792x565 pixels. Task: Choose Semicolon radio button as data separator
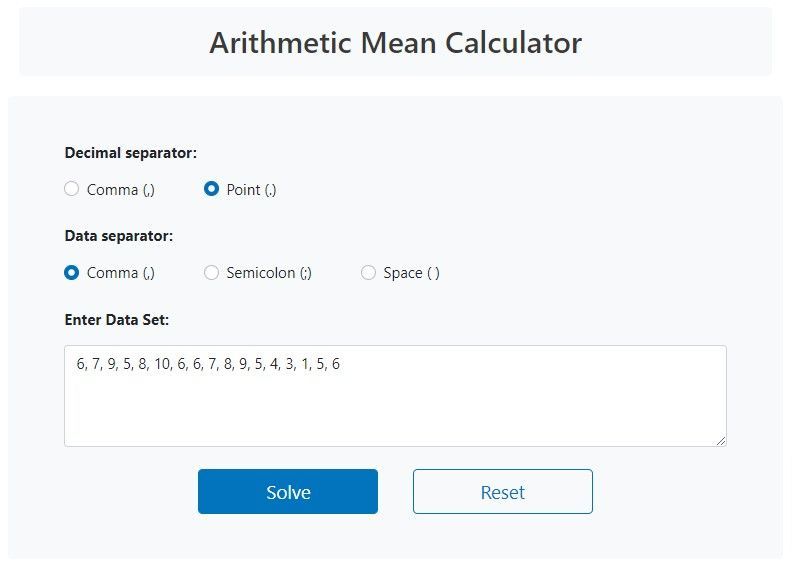pos(211,273)
